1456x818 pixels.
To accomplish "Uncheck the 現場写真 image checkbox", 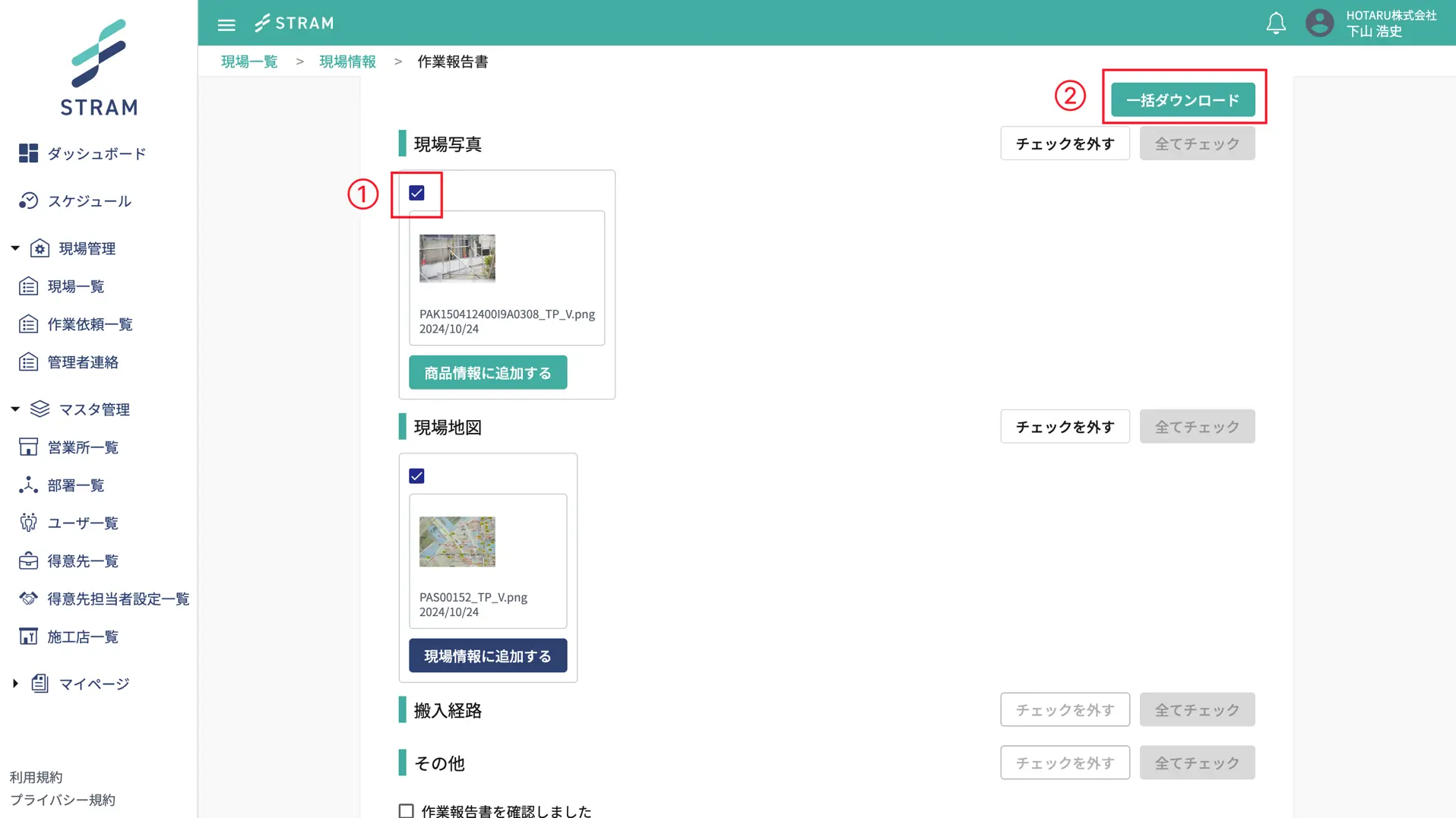I will click(x=416, y=193).
